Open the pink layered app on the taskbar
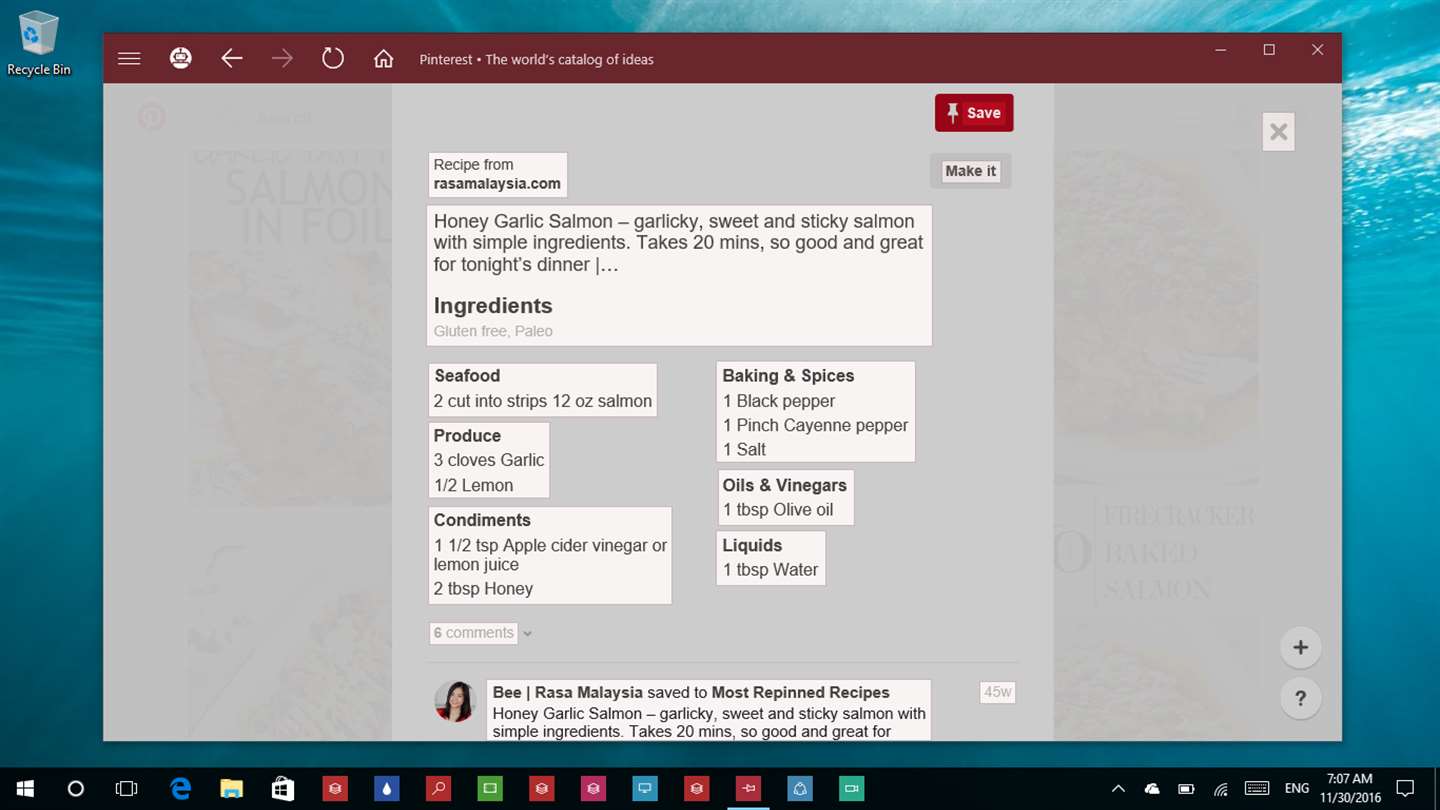1440x810 pixels. tap(593, 789)
